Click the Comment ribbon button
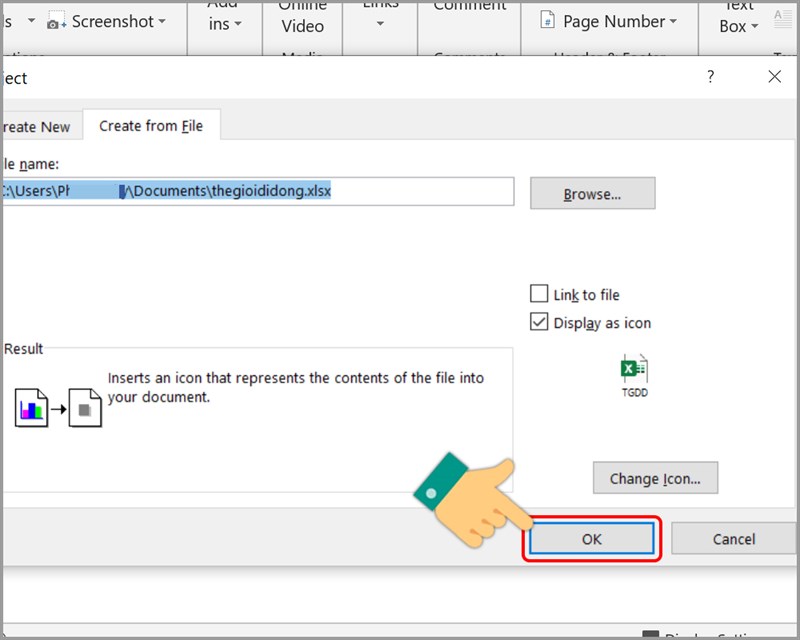This screenshot has height=640, width=800. point(470,6)
